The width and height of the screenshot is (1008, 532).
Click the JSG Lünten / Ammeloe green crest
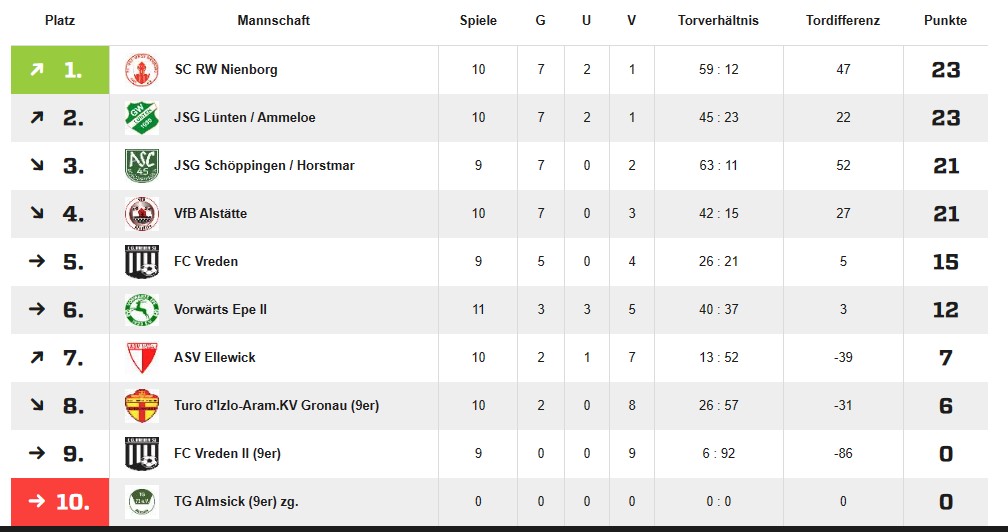(141, 118)
